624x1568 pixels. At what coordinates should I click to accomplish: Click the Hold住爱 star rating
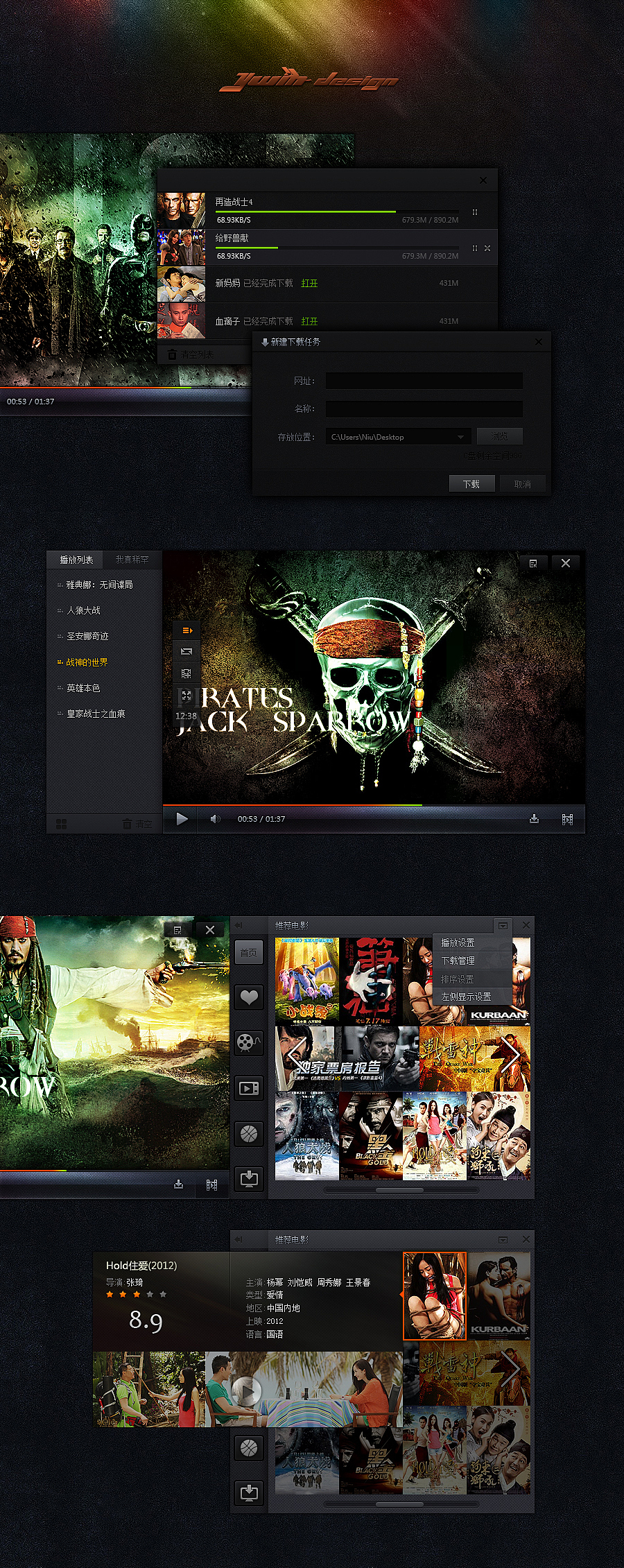(136, 1294)
